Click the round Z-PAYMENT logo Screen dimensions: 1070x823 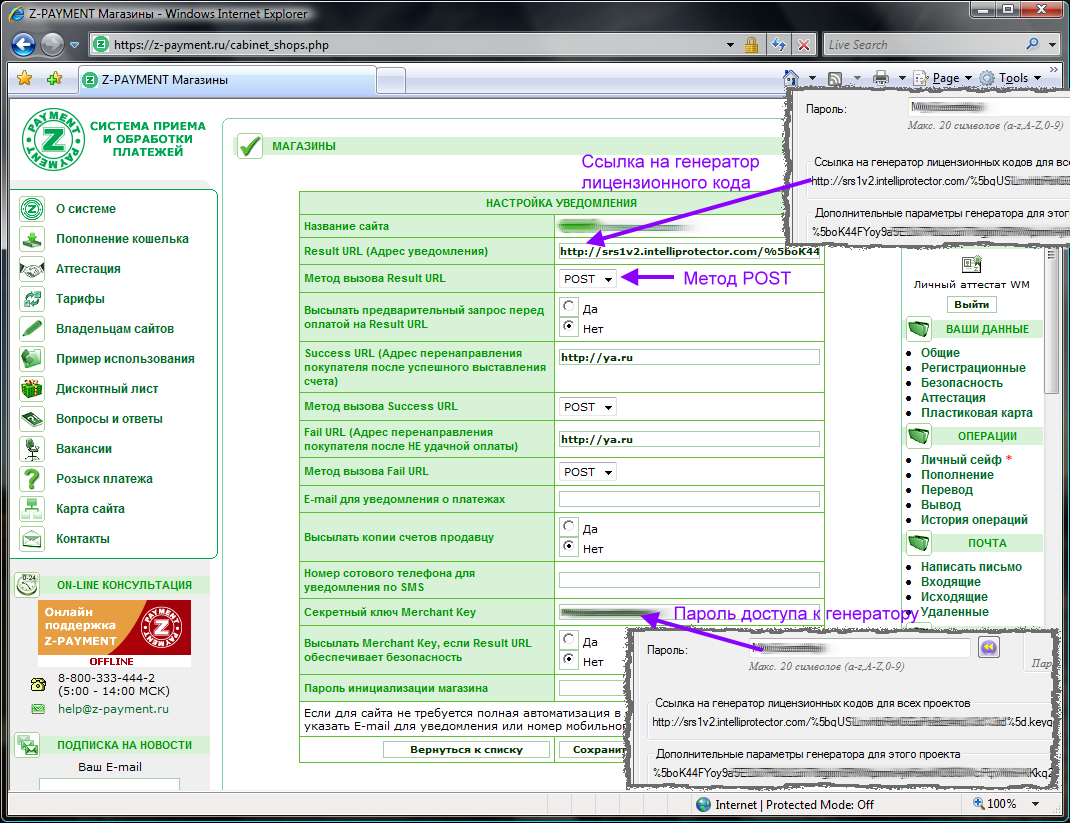pos(53,139)
